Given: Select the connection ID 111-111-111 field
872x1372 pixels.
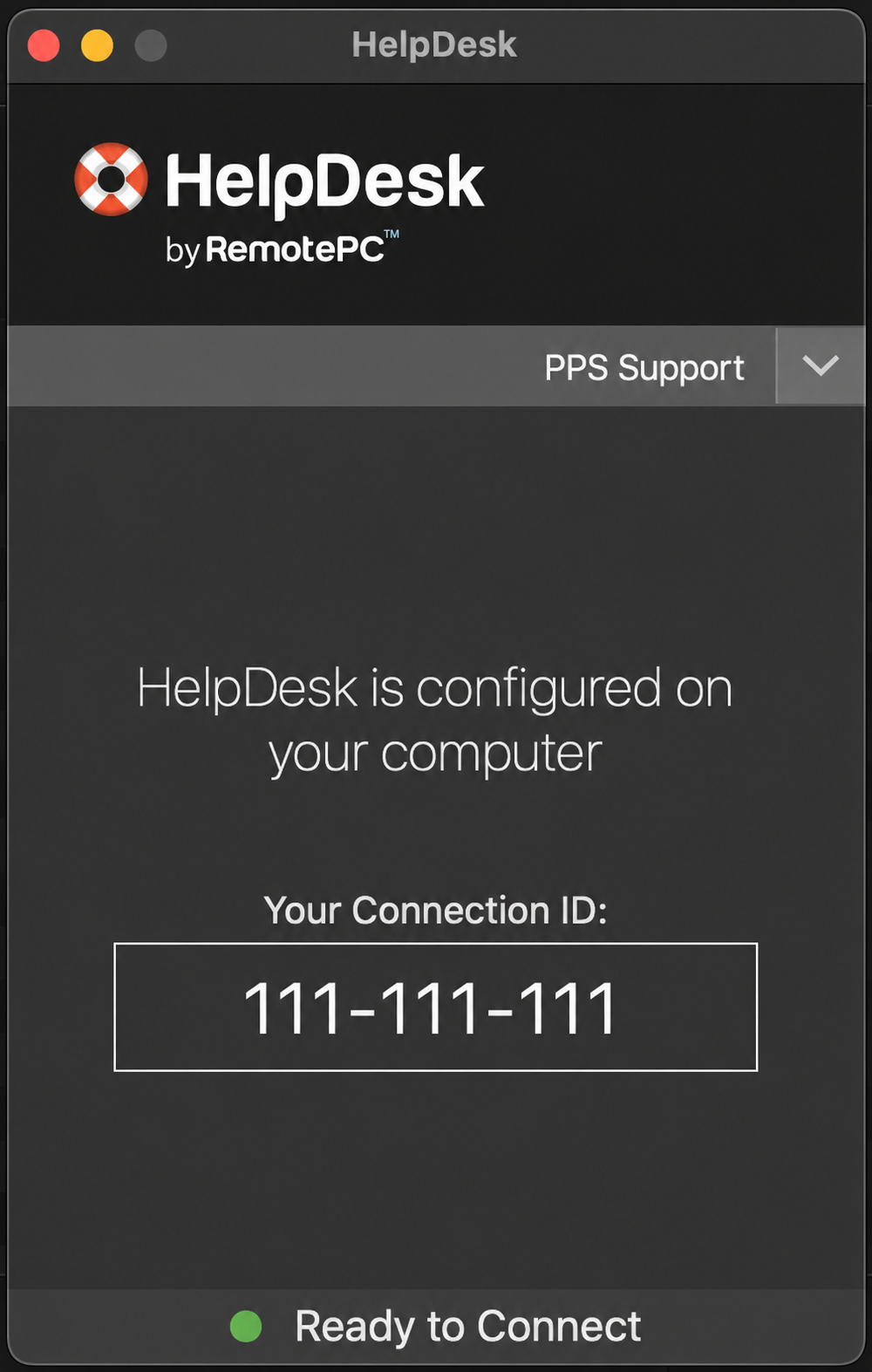Looking at the screenshot, I should [435, 1007].
